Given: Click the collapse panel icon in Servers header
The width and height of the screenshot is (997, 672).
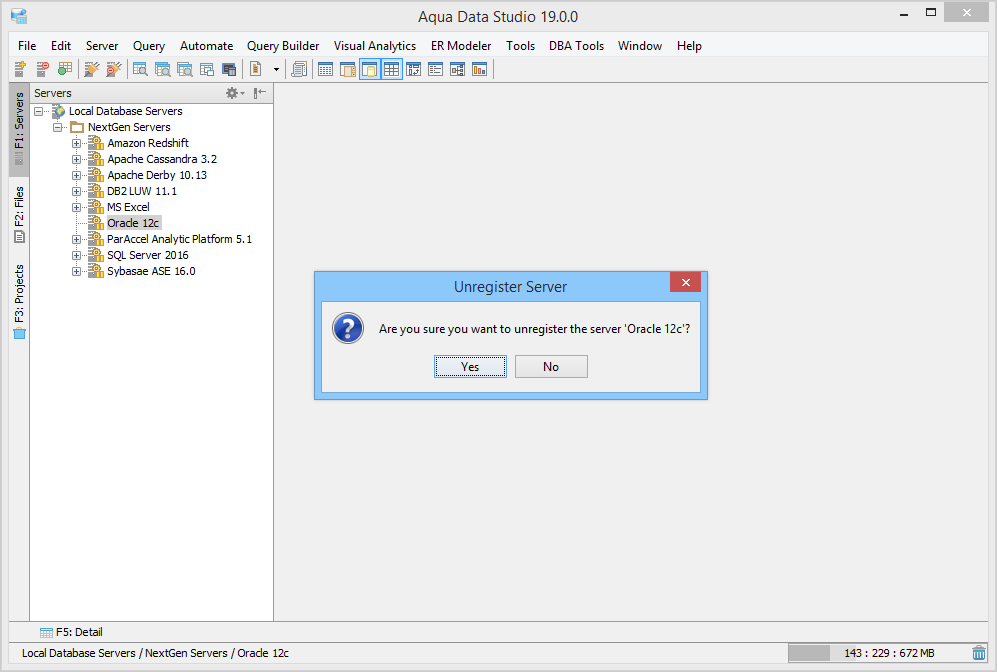Looking at the screenshot, I should (x=259, y=93).
